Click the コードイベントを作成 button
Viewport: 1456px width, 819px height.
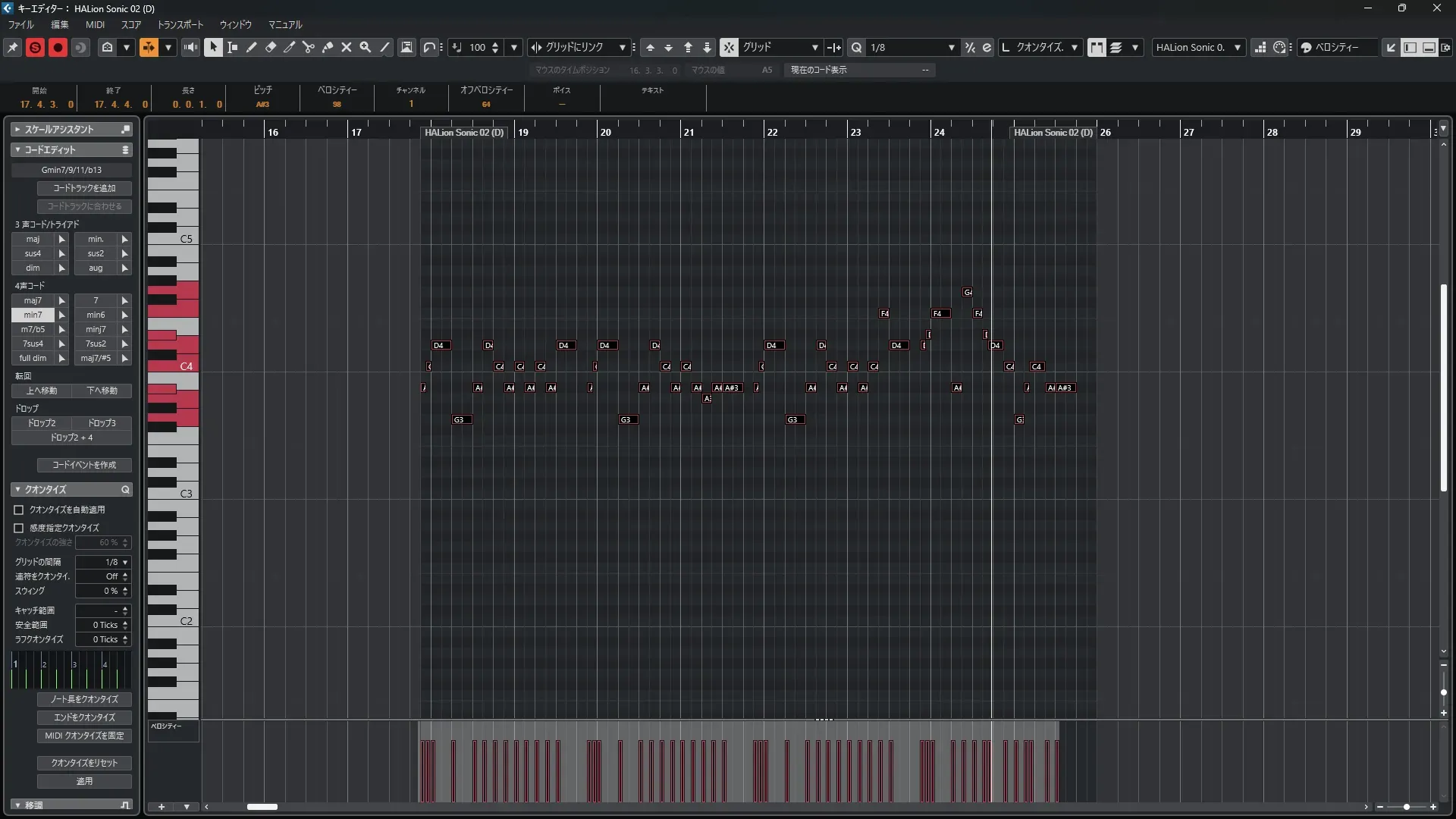84,465
